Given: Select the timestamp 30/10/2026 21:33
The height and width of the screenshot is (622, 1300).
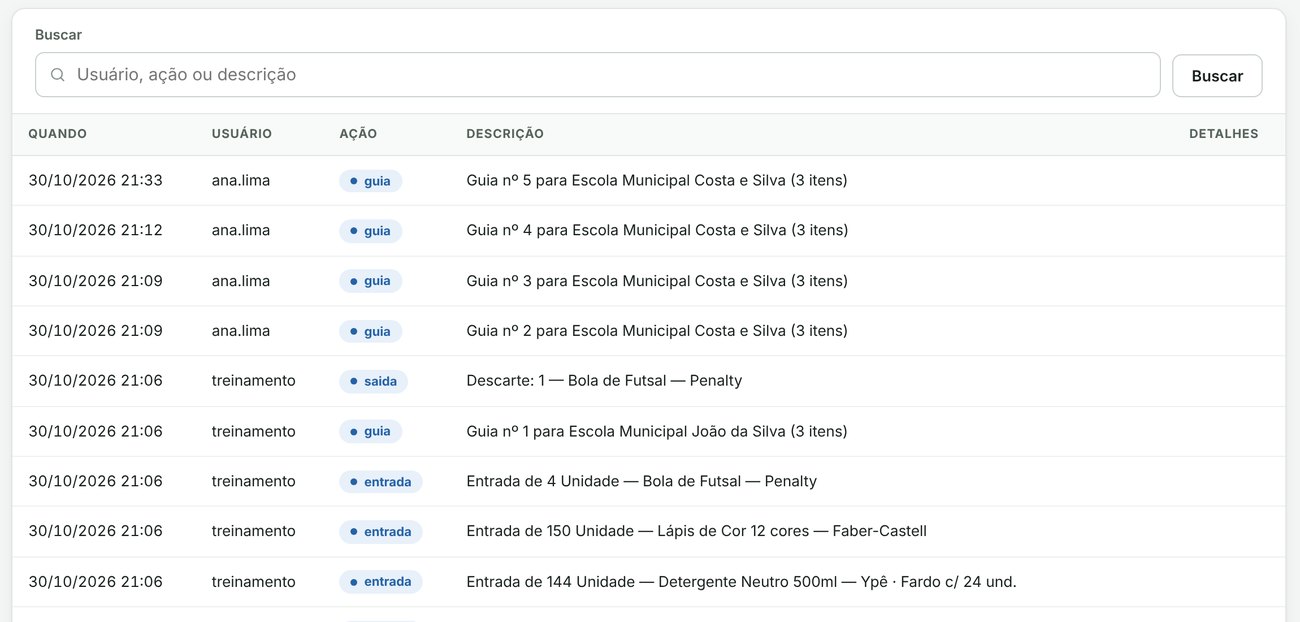Looking at the screenshot, I should [96, 181].
